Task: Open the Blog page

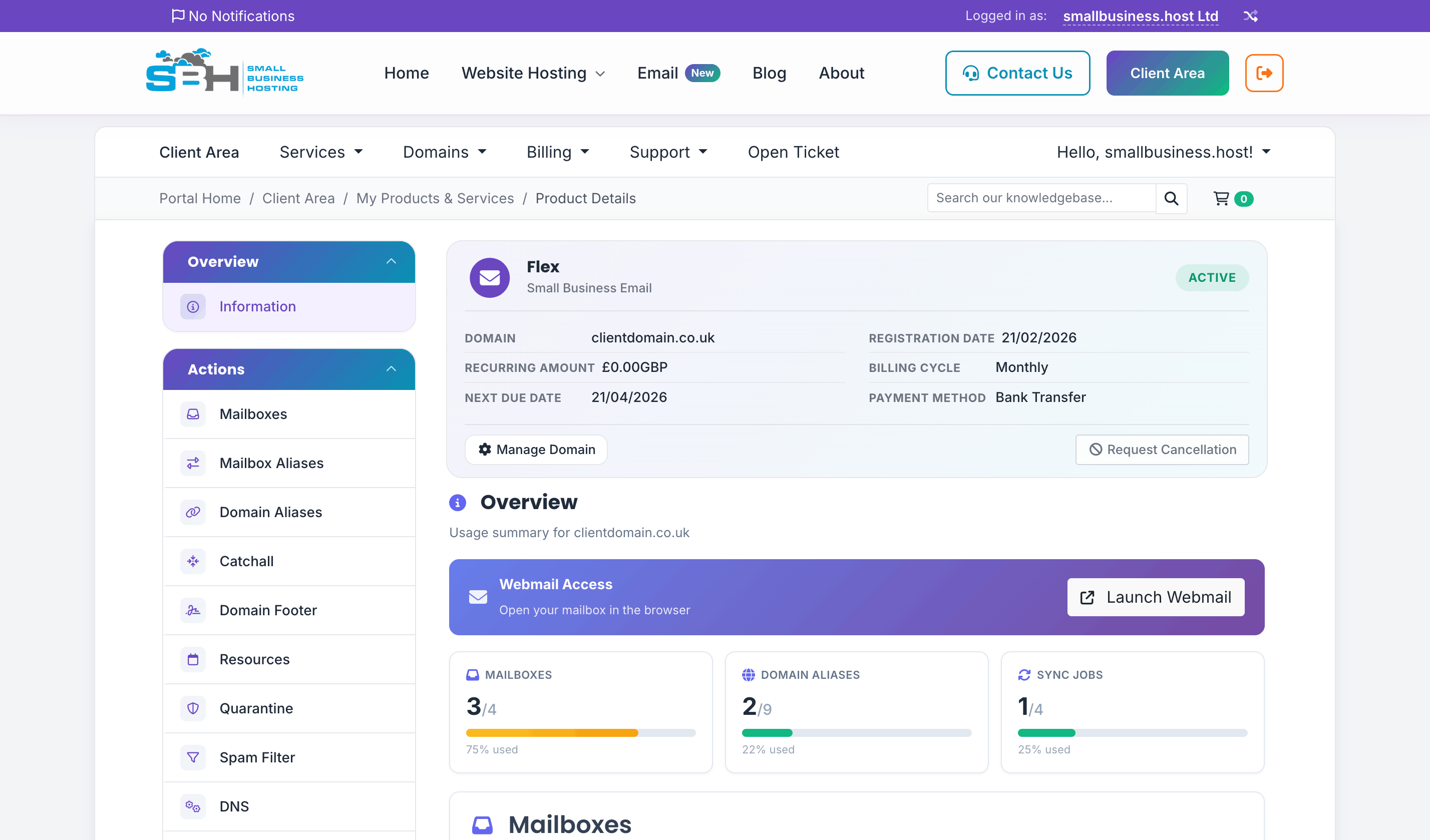Action: coord(769,73)
